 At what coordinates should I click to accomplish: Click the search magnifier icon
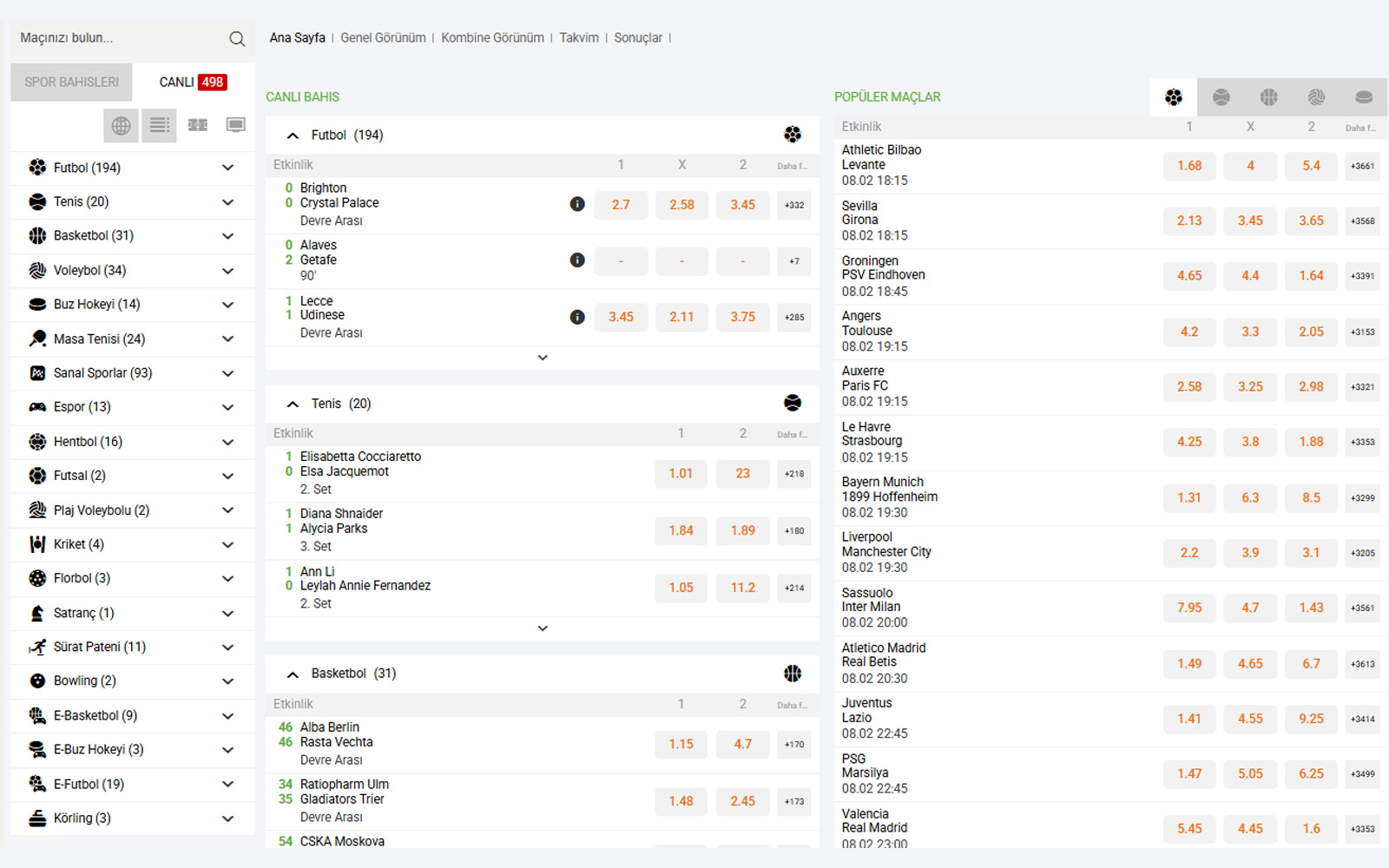[237, 39]
